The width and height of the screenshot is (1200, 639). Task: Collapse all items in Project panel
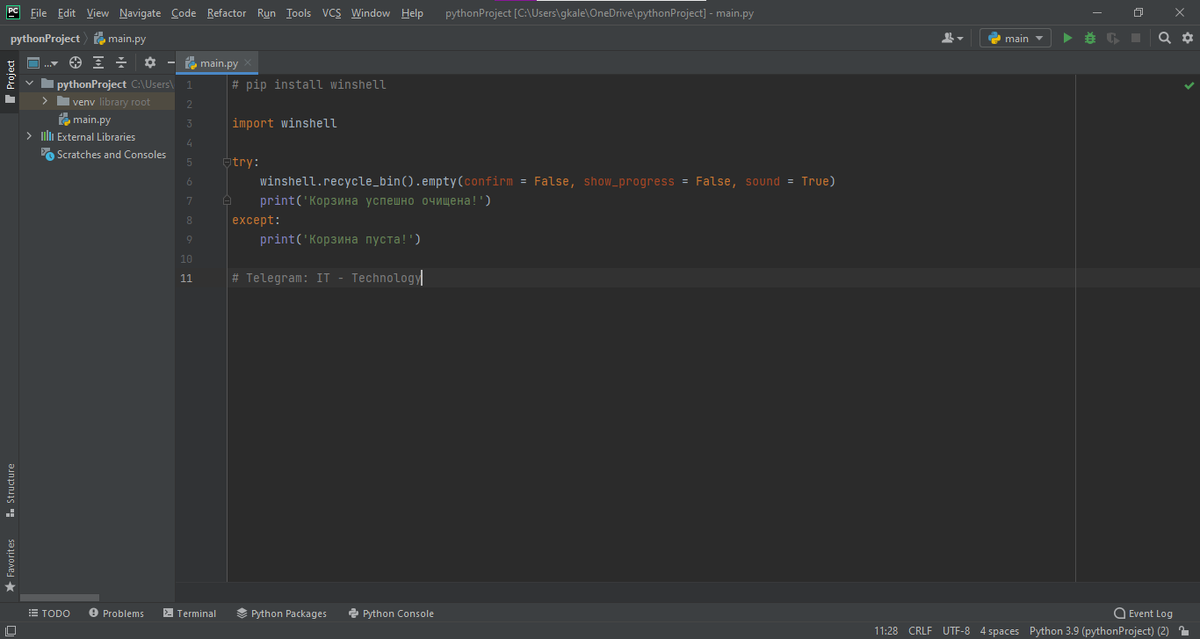[x=121, y=62]
